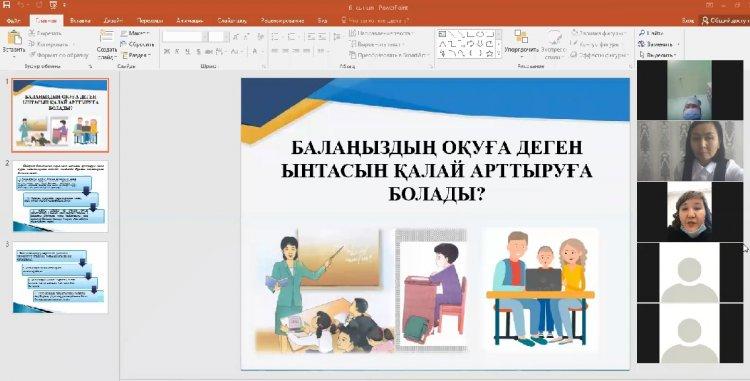This screenshot has height=381, width=750.
Task: Click the Format Painter (Формат по образцу) brush
Action: [x=32, y=55]
